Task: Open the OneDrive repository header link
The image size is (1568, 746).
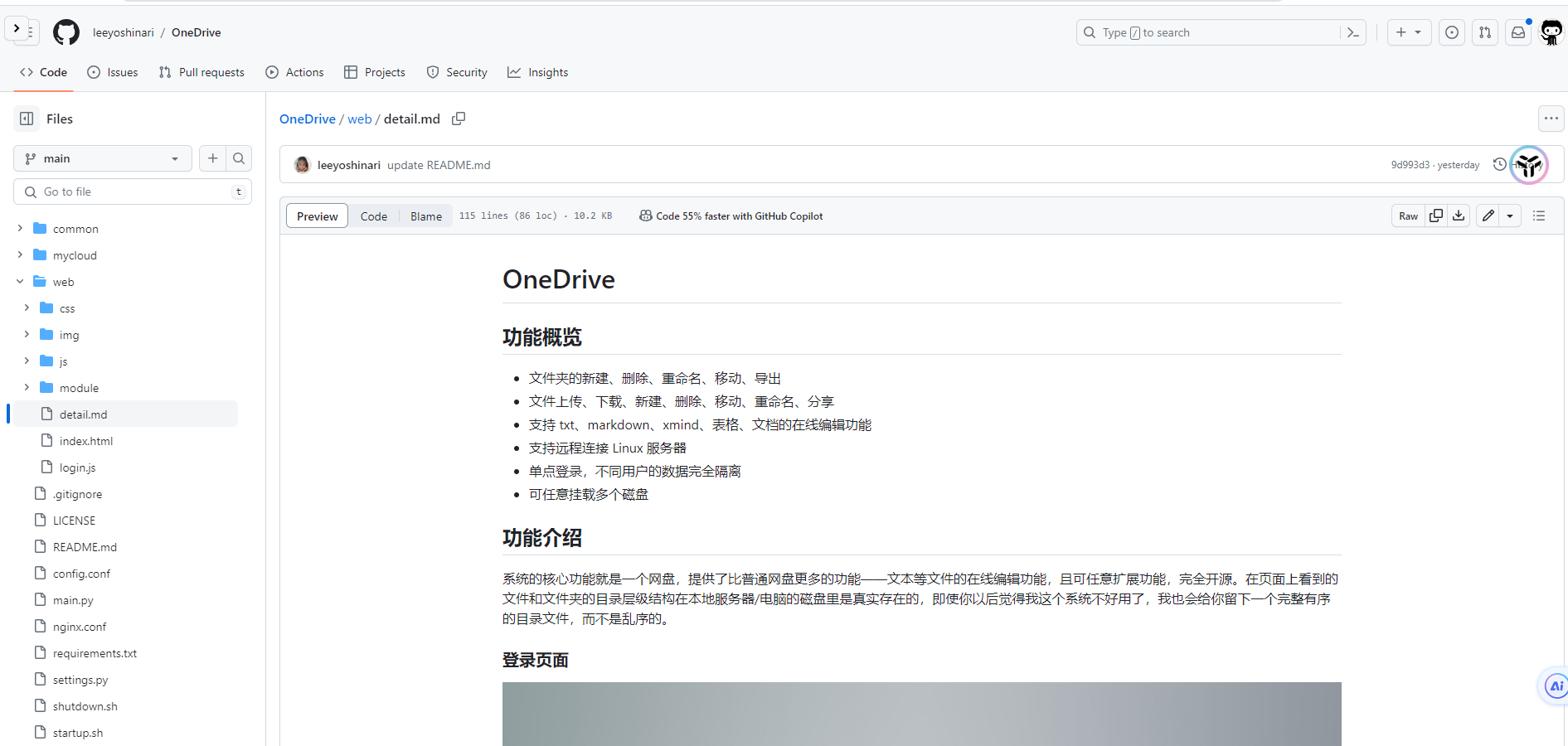Action: pyautogui.click(x=197, y=32)
